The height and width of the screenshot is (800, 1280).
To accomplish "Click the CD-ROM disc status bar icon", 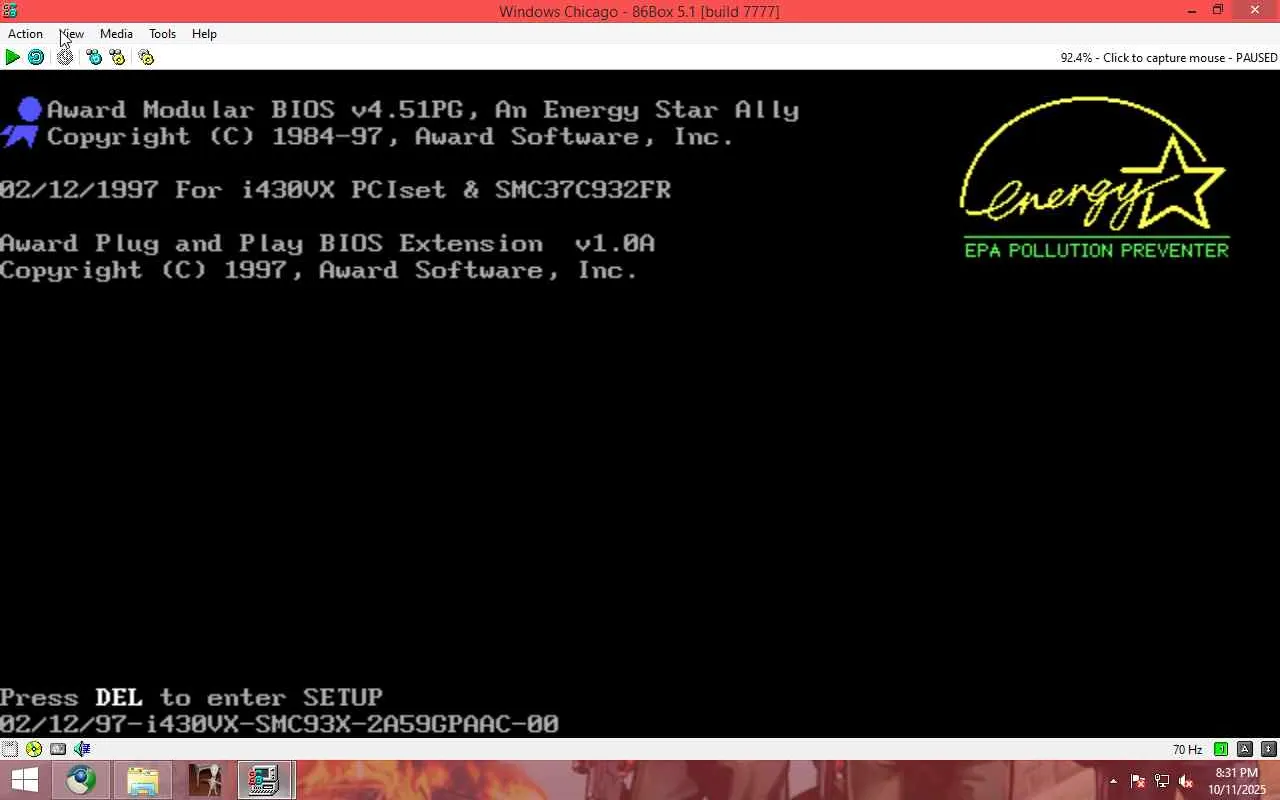I will pos(34,749).
